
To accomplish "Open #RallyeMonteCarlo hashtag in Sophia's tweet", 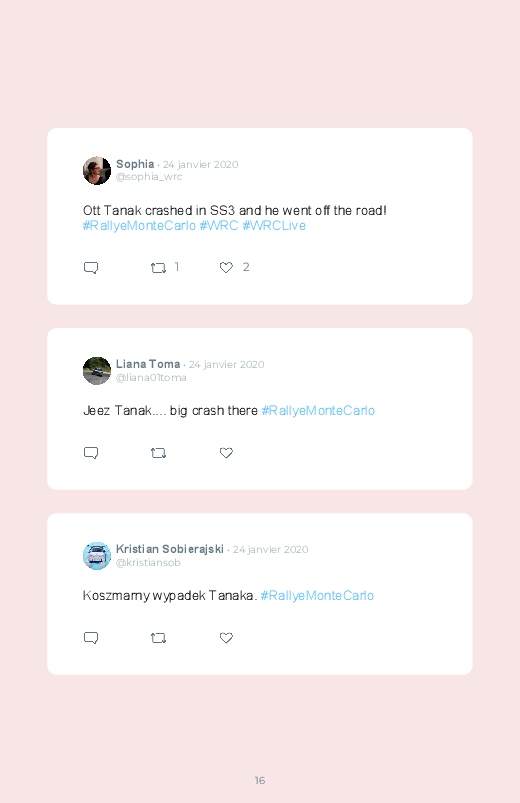I will coord(139,226).
